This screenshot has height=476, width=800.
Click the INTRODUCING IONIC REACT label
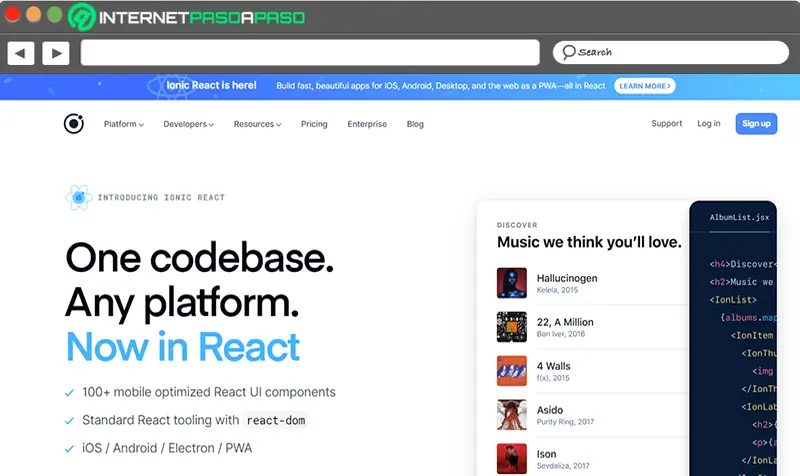pyautogui.click(x=161, y=197)
